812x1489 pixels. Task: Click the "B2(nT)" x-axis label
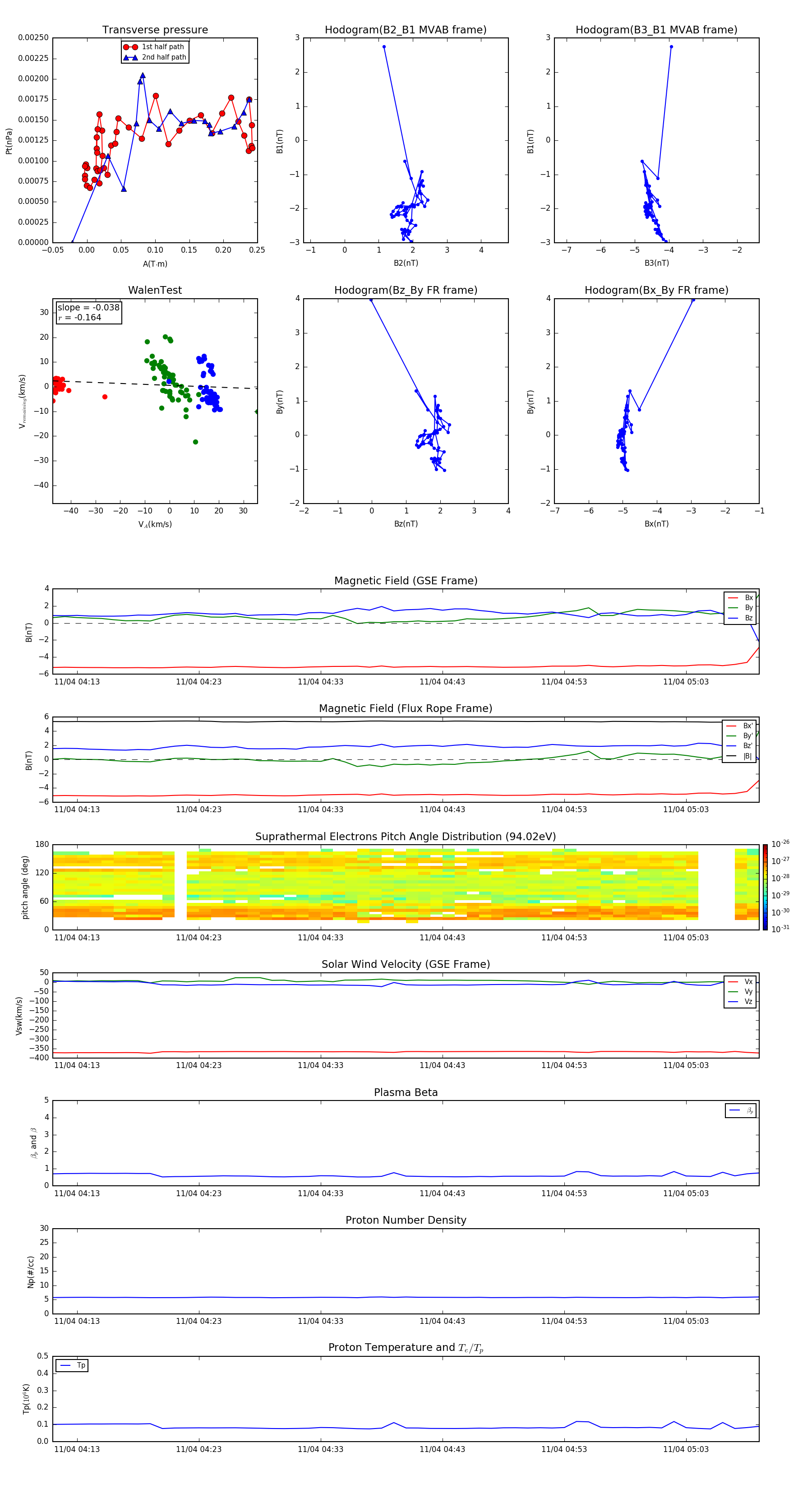(406, 263)
